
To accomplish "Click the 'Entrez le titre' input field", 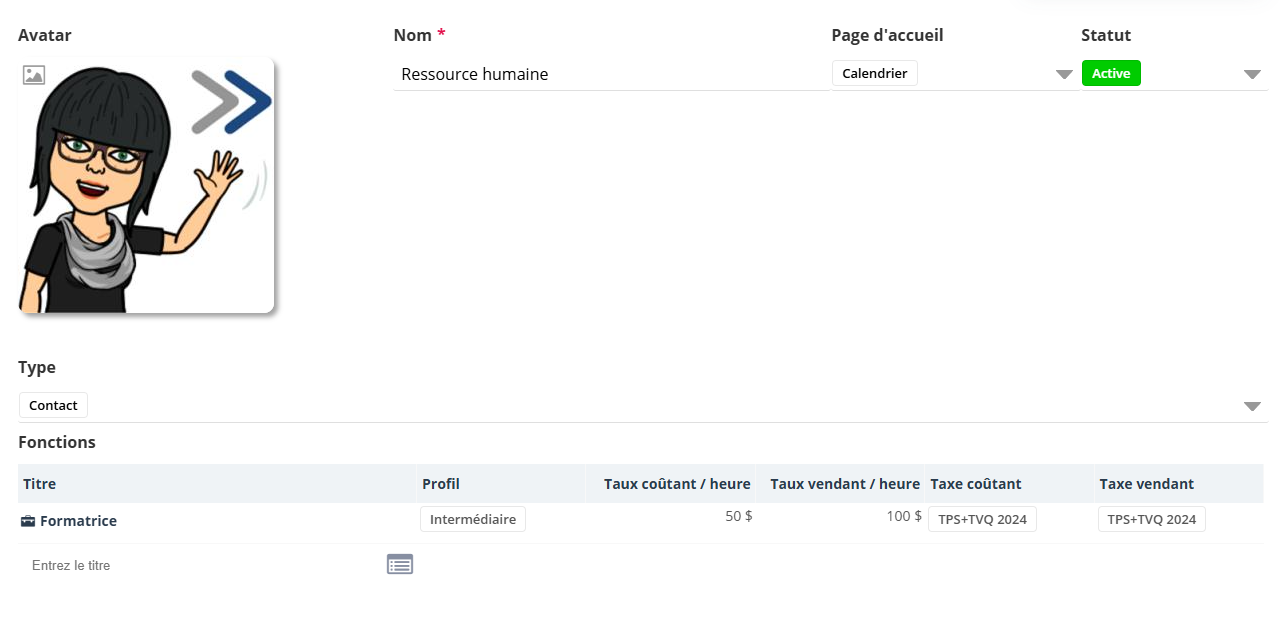I will coord(200,565).
